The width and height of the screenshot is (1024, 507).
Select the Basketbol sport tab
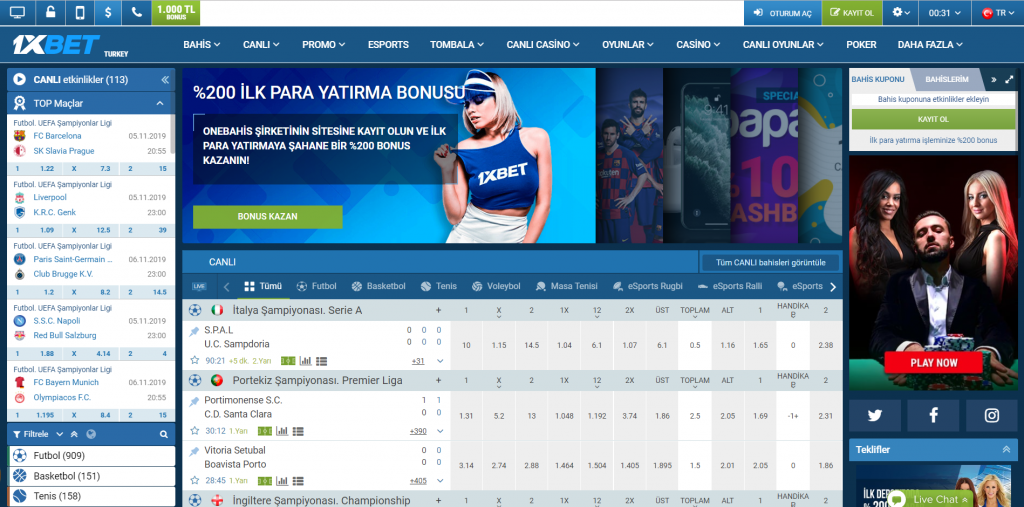(378, 286)
